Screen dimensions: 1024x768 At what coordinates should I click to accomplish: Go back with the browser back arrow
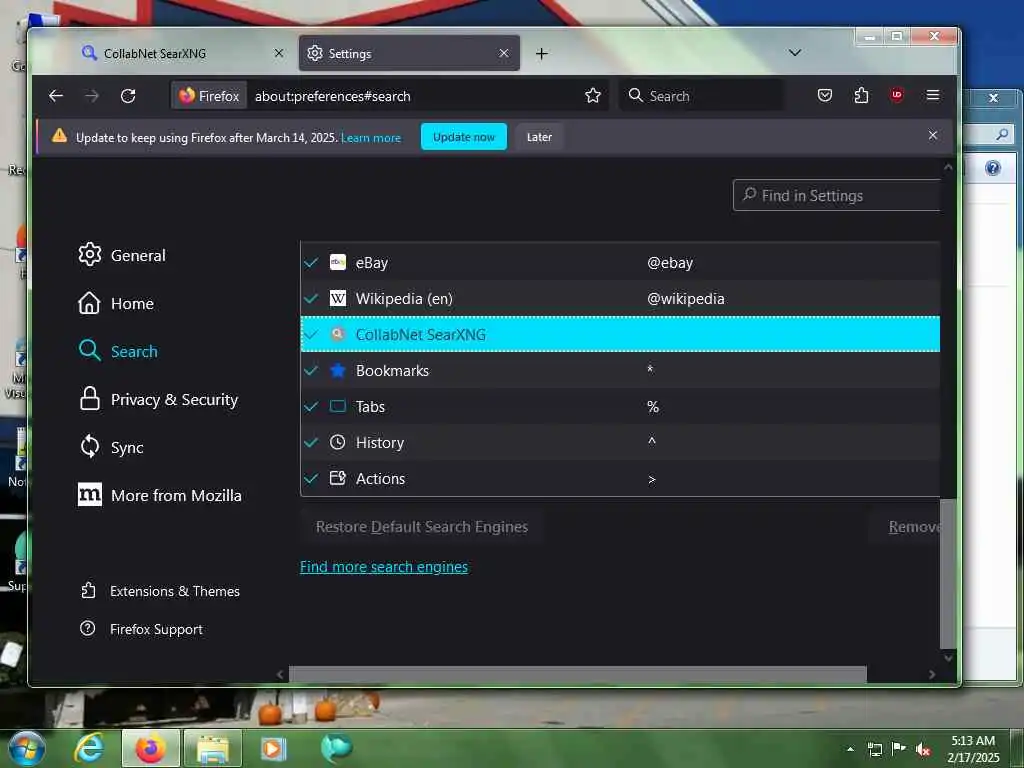pos(56,96)
